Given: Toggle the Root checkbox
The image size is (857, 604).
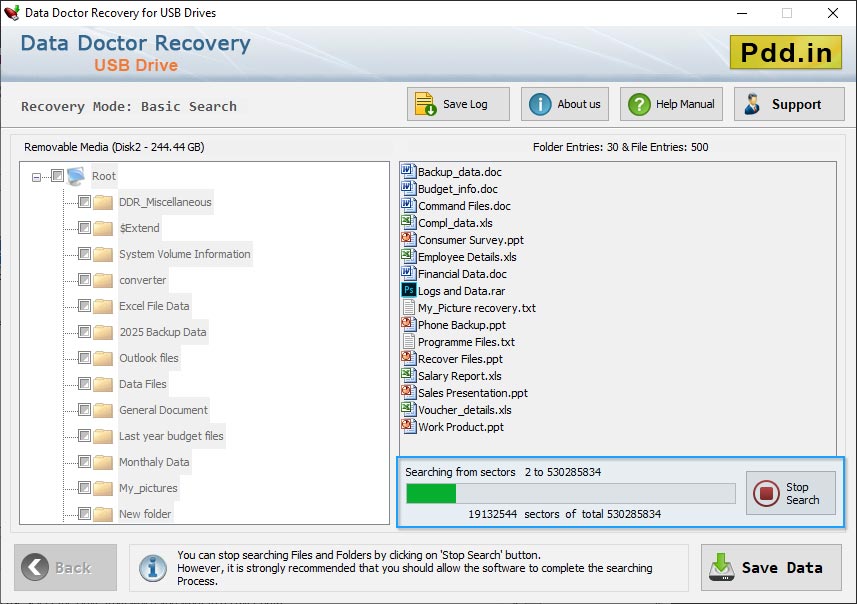Looking at the screenshot, I should (x=57, y=175).
